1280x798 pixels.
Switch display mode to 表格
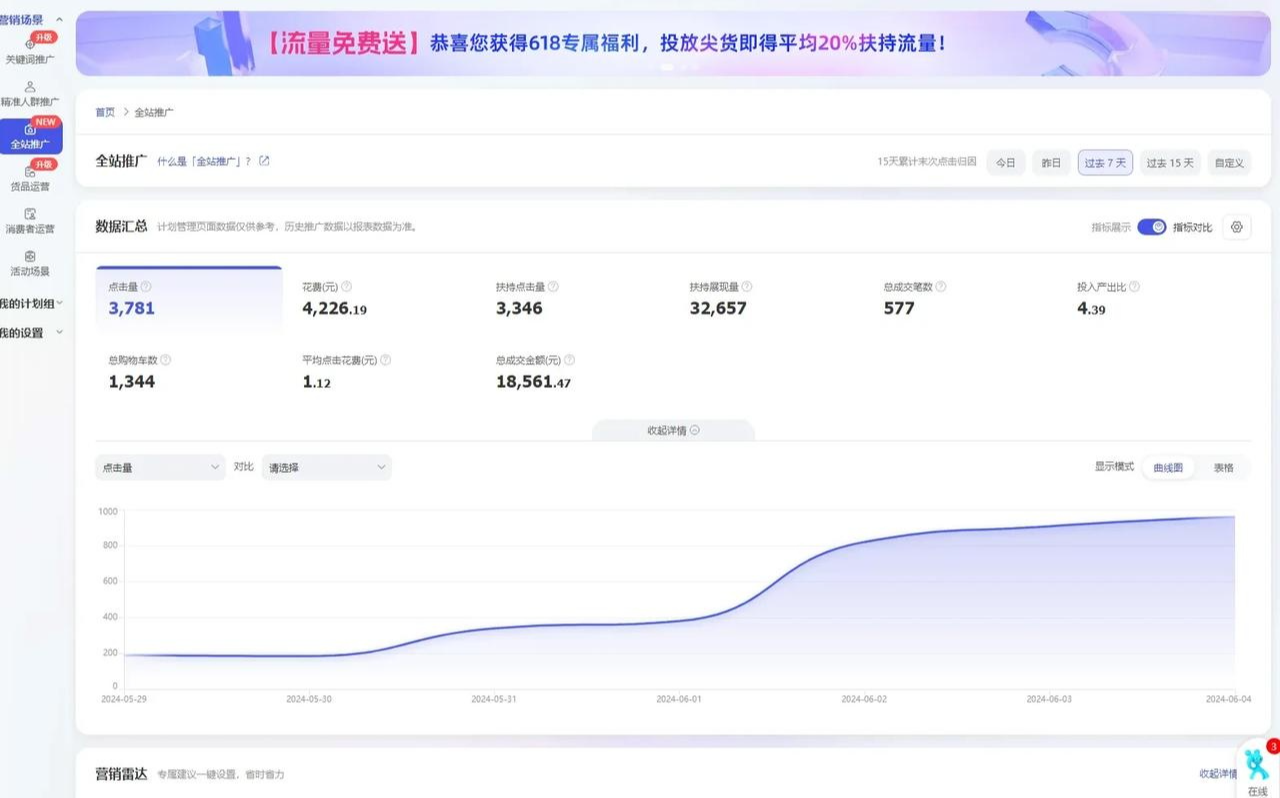pos(1223,467)
